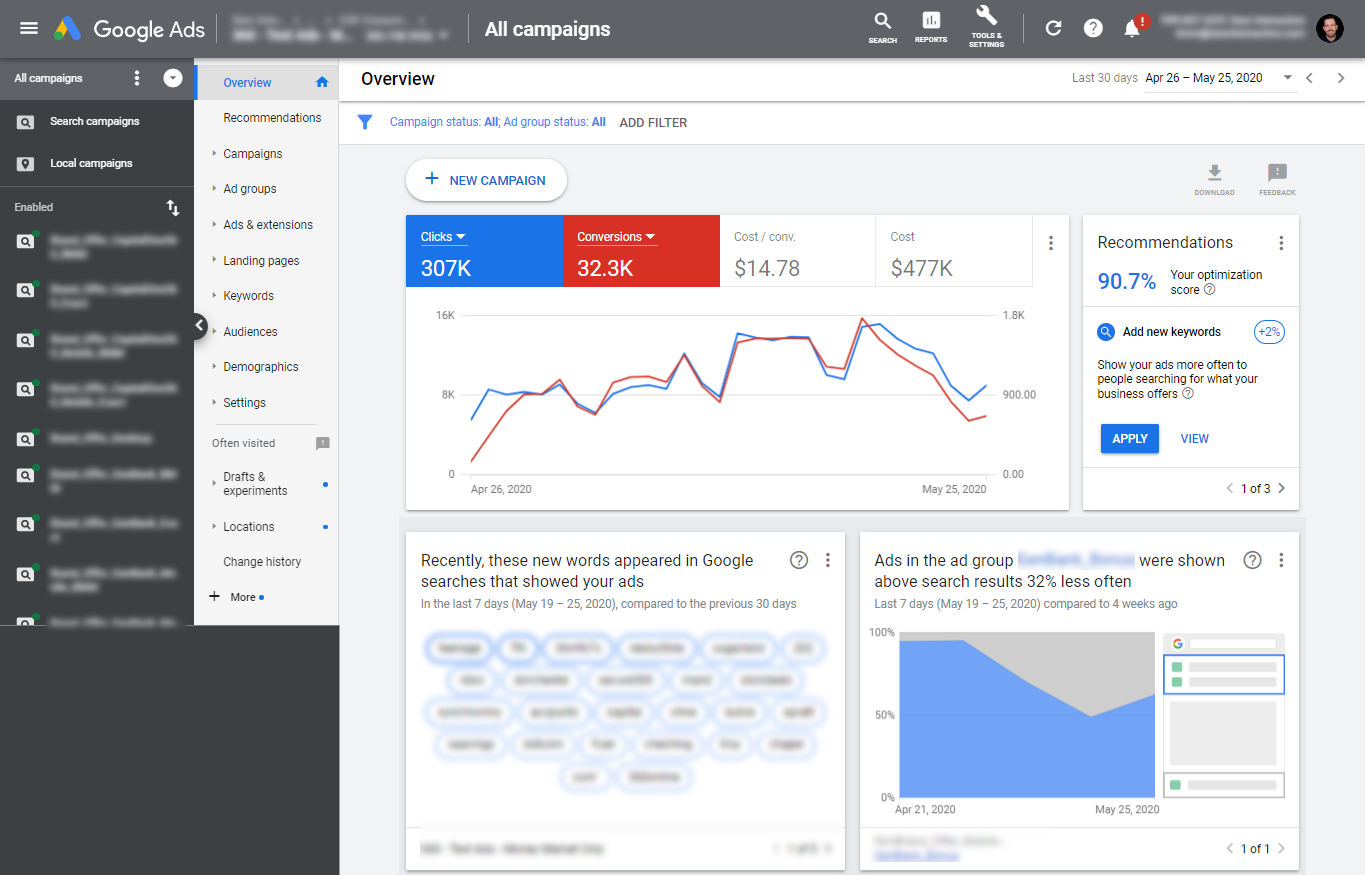Click the NEW CAMPAIGN button
1365x875 pixels.
pos(486,180)
